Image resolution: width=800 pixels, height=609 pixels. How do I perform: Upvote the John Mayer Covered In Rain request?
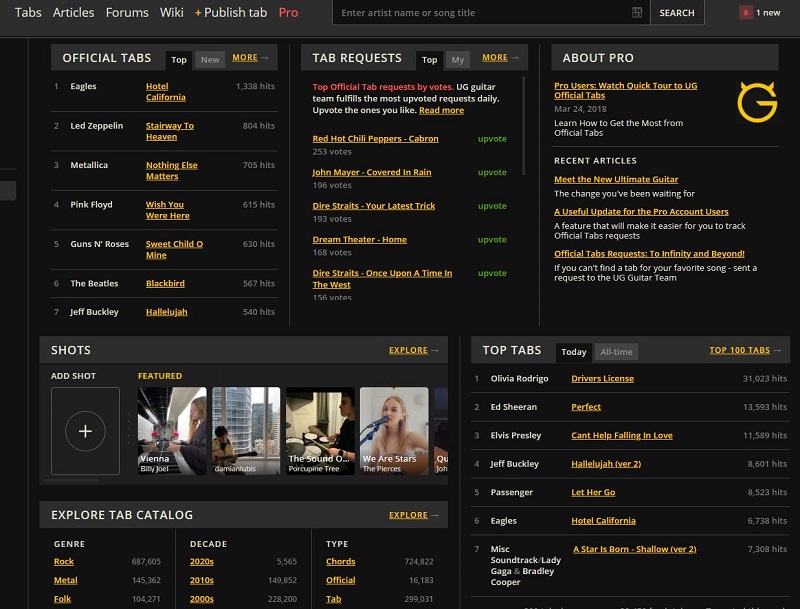point(492,173)
